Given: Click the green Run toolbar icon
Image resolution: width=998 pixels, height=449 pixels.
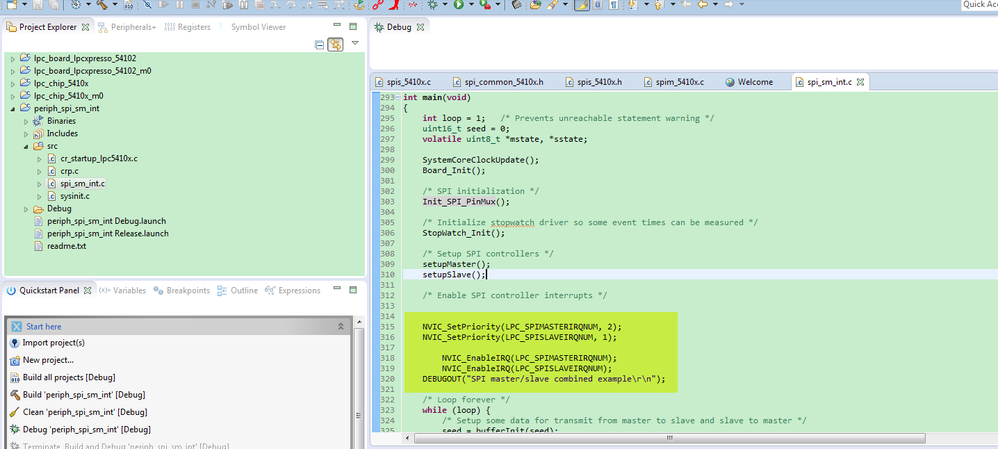Looking at the screenshot, I should [x=459, y=4].
